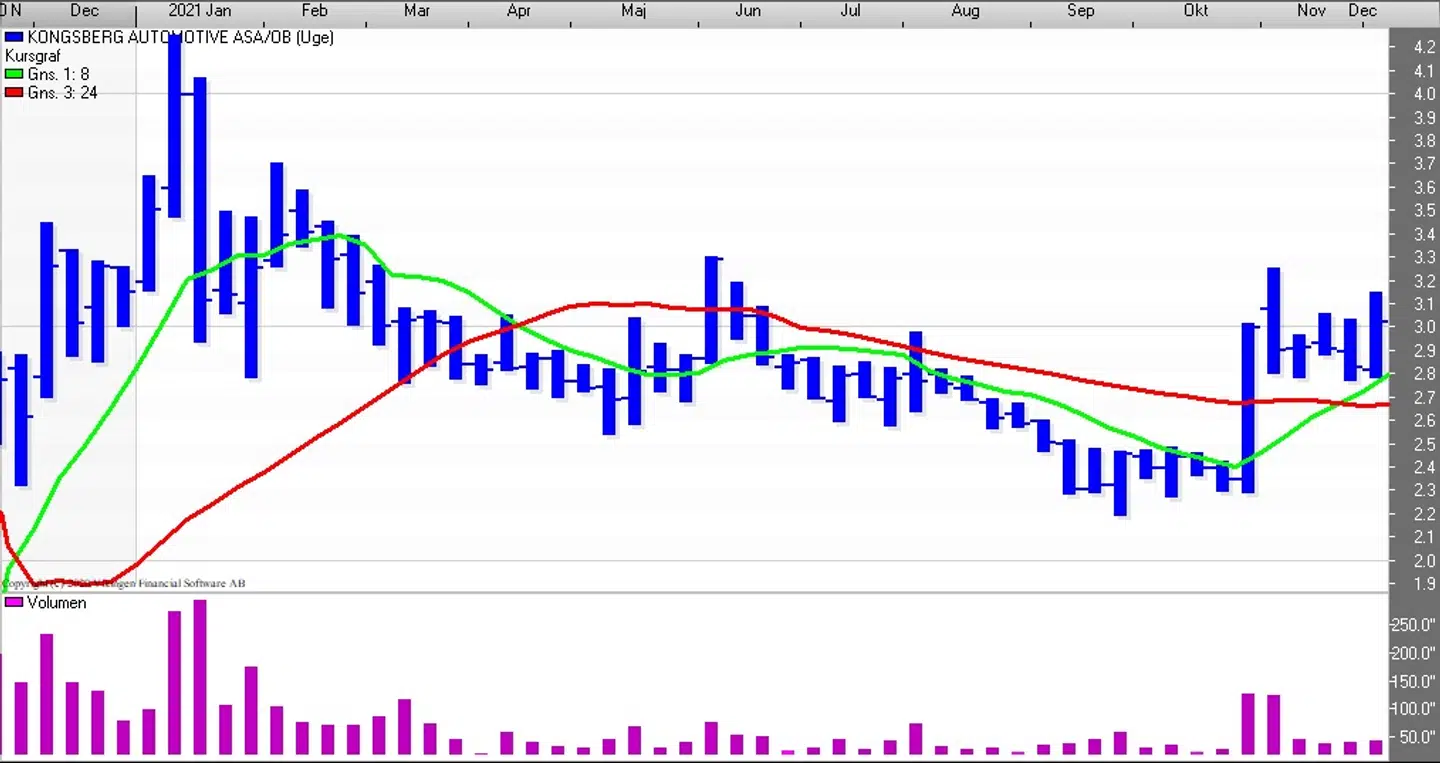Click the 2.0 value on price axis
1440x763 pixels.
click(1425, 561)
